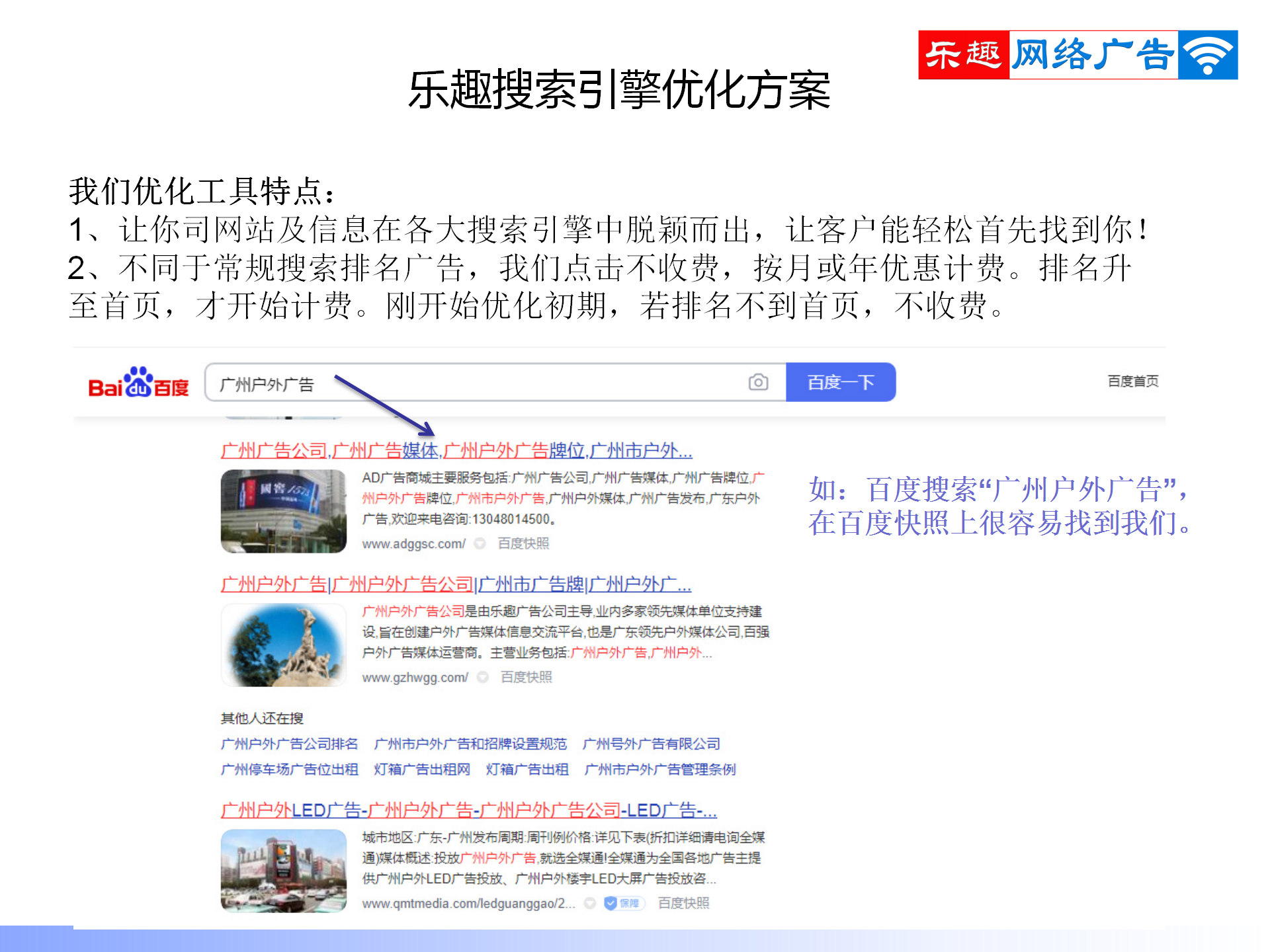Screen dimensions: 1270x952
Task: Click snippet text starting 广州户外广告公司是由乐趣广告公司主导
Action: click(x=566, y=632)
